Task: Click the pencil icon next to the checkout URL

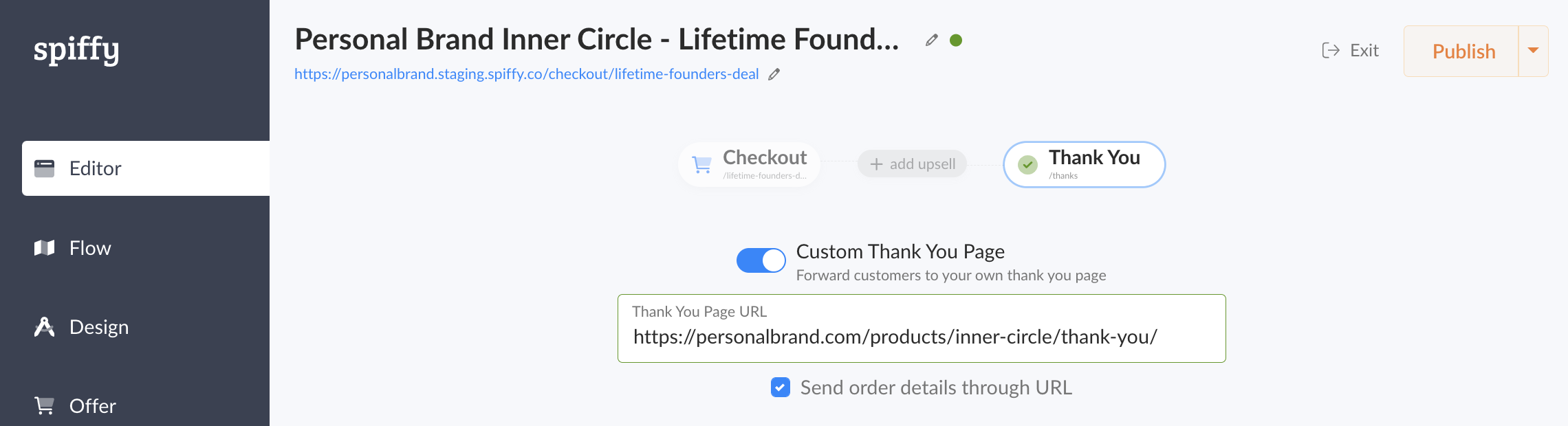Action: tap(773, 74)
